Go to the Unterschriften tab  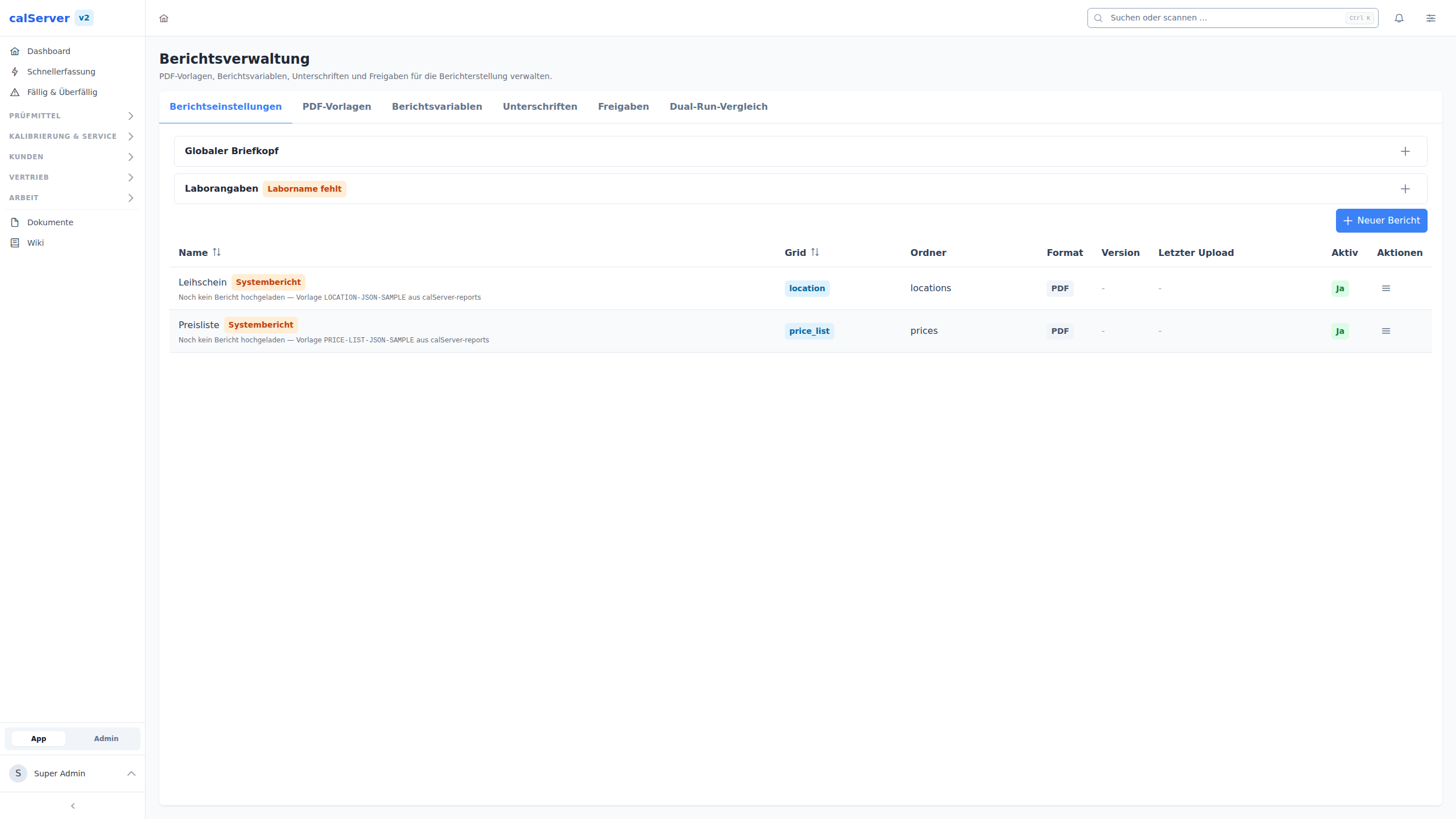coord(540,107)
